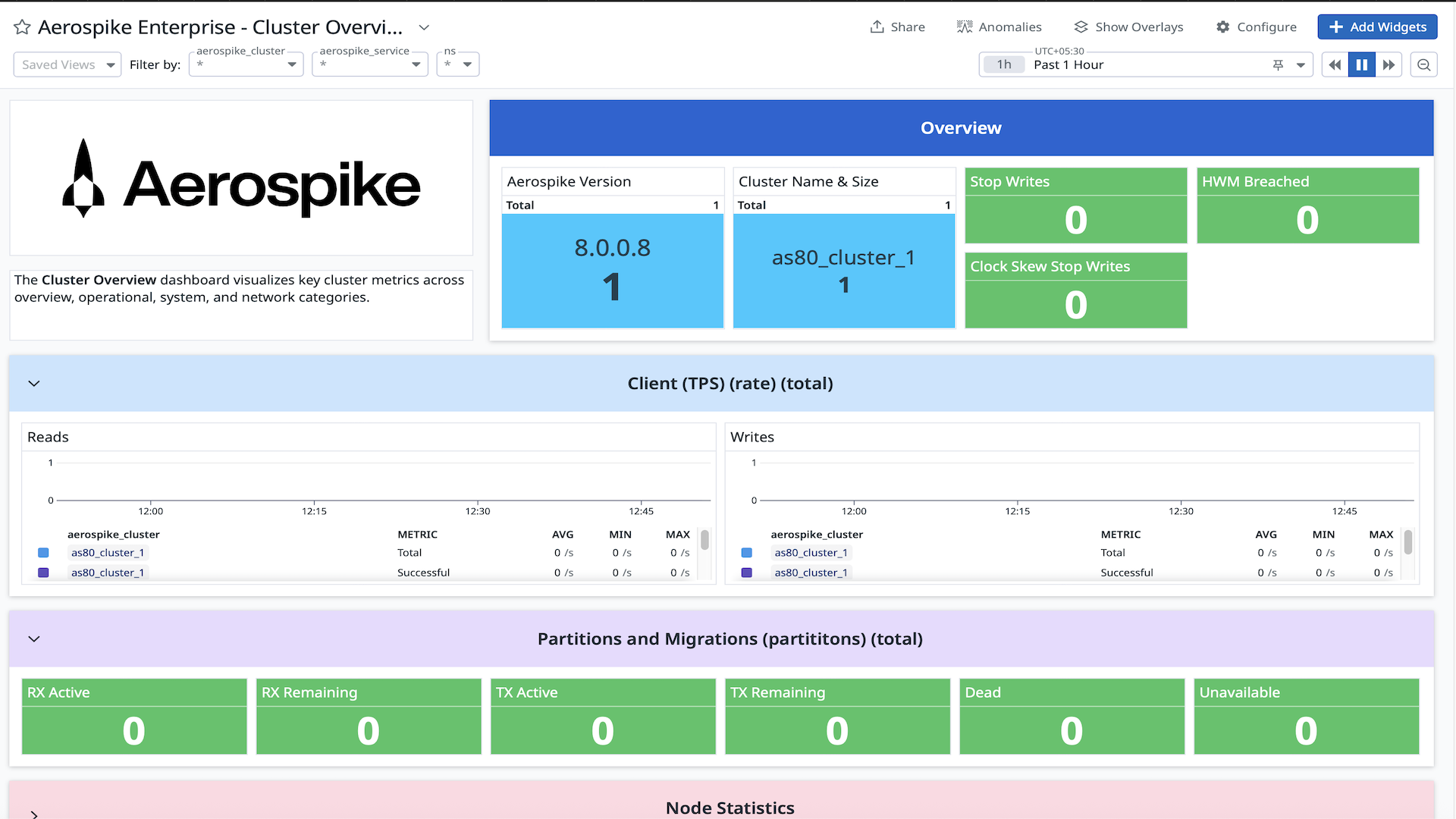Select the Unavailable partitions widget
This screenshot has width=1456, height=819.
(1306, 717)
